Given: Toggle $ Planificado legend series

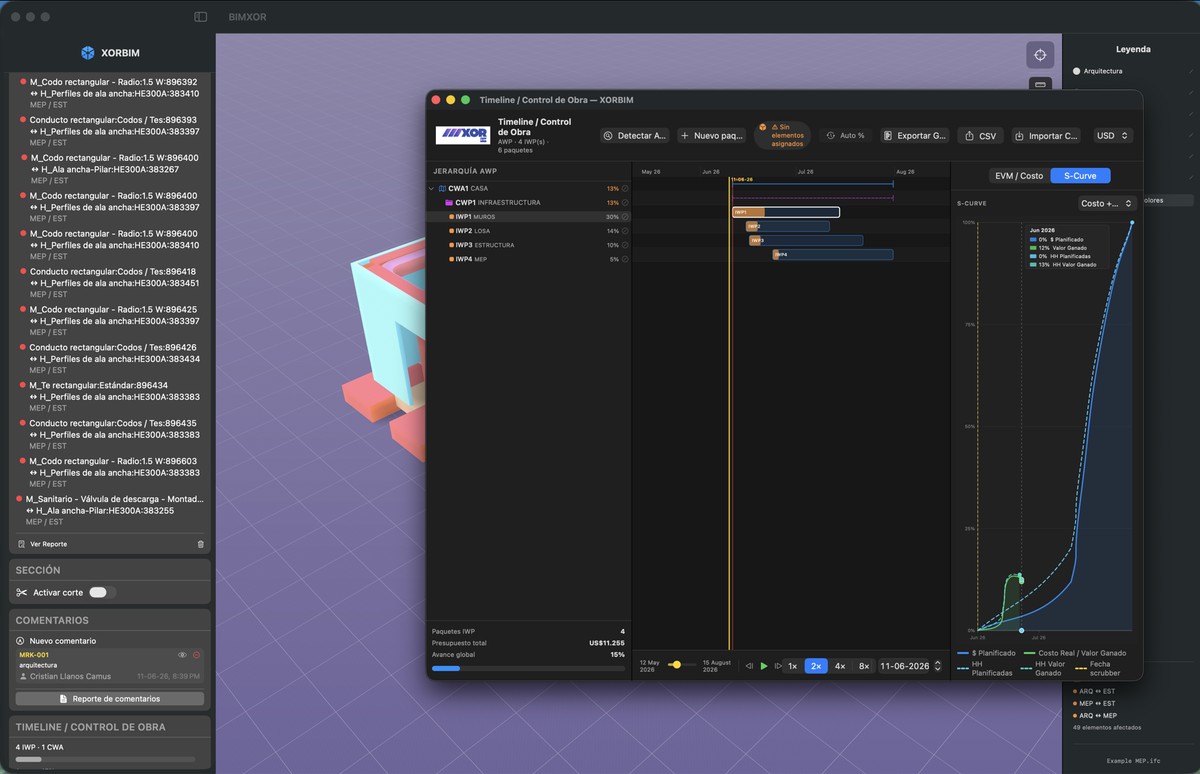Looking at the screenshot, I should [987, 653].
